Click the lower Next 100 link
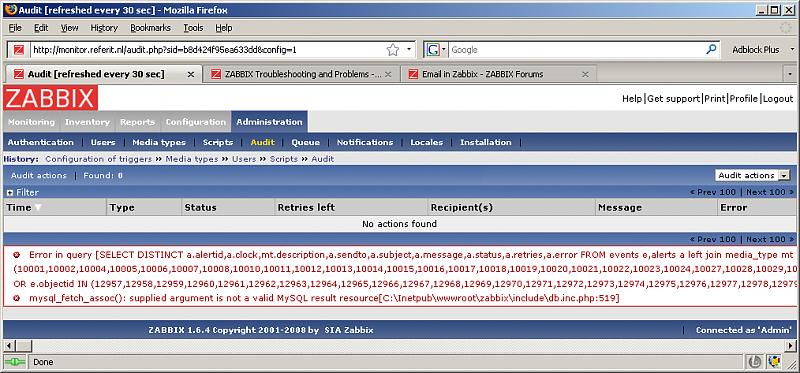The width and height of the screenshot is (800, 373). tap(770, 239)
